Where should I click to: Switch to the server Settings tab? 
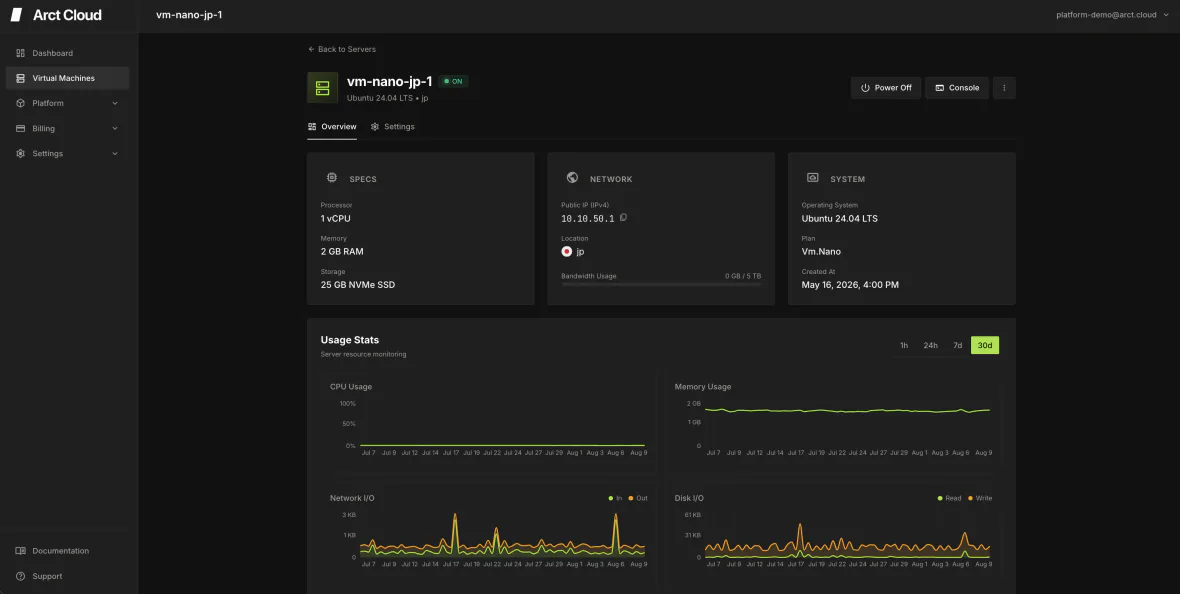pos(392,126)
